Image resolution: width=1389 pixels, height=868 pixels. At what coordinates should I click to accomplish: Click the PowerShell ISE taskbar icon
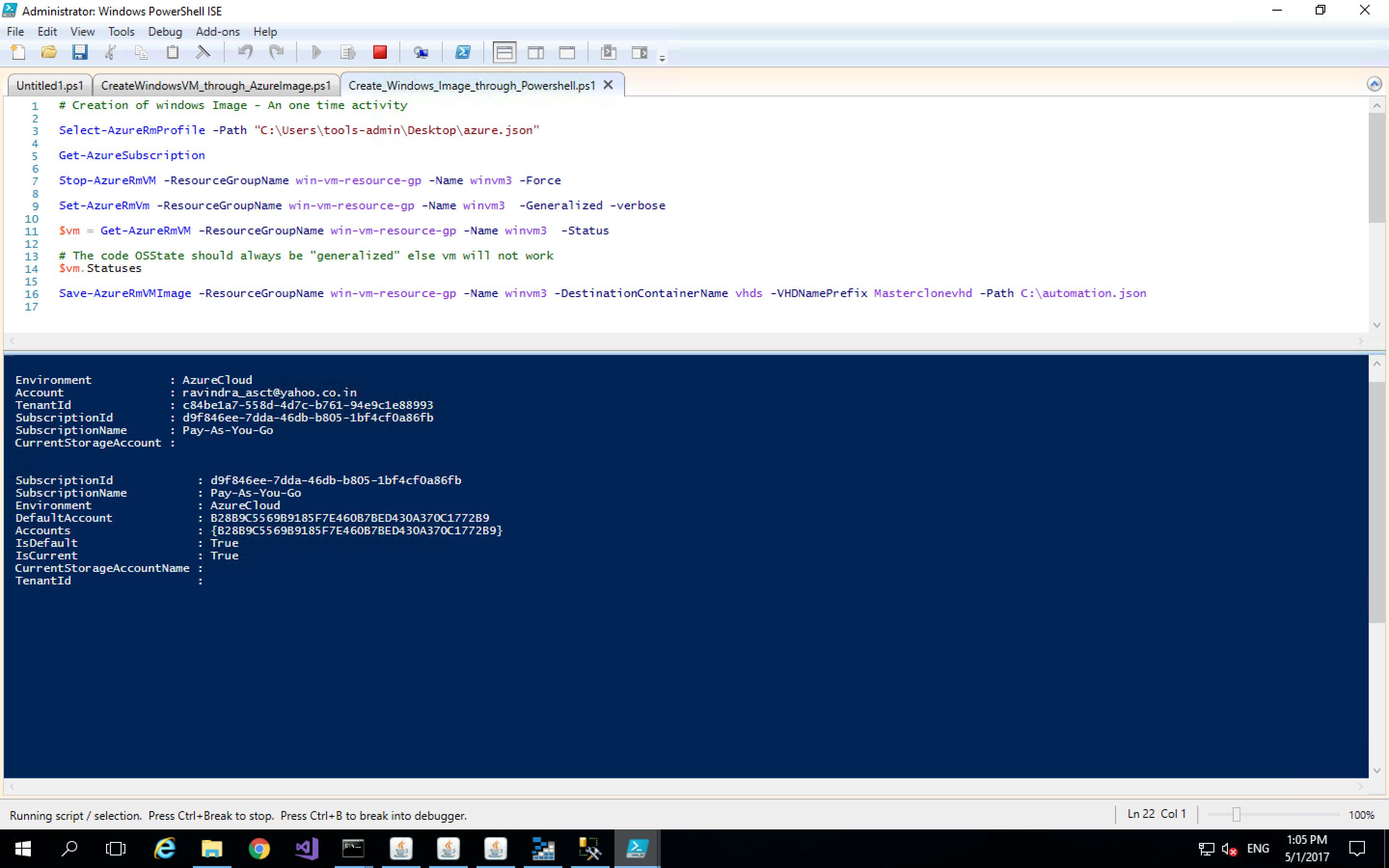[x=637, y=849]
